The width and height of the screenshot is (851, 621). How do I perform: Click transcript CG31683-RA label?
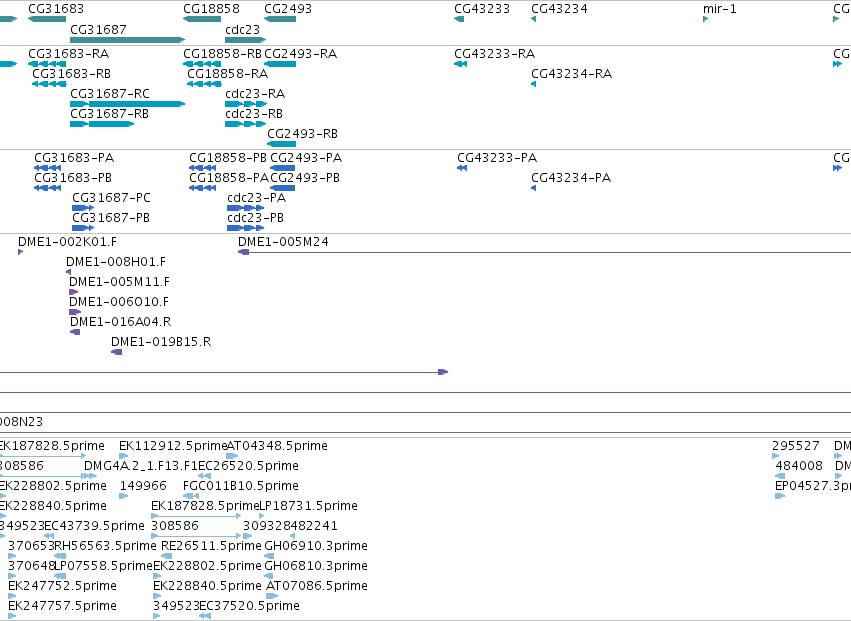pos(68,54)
